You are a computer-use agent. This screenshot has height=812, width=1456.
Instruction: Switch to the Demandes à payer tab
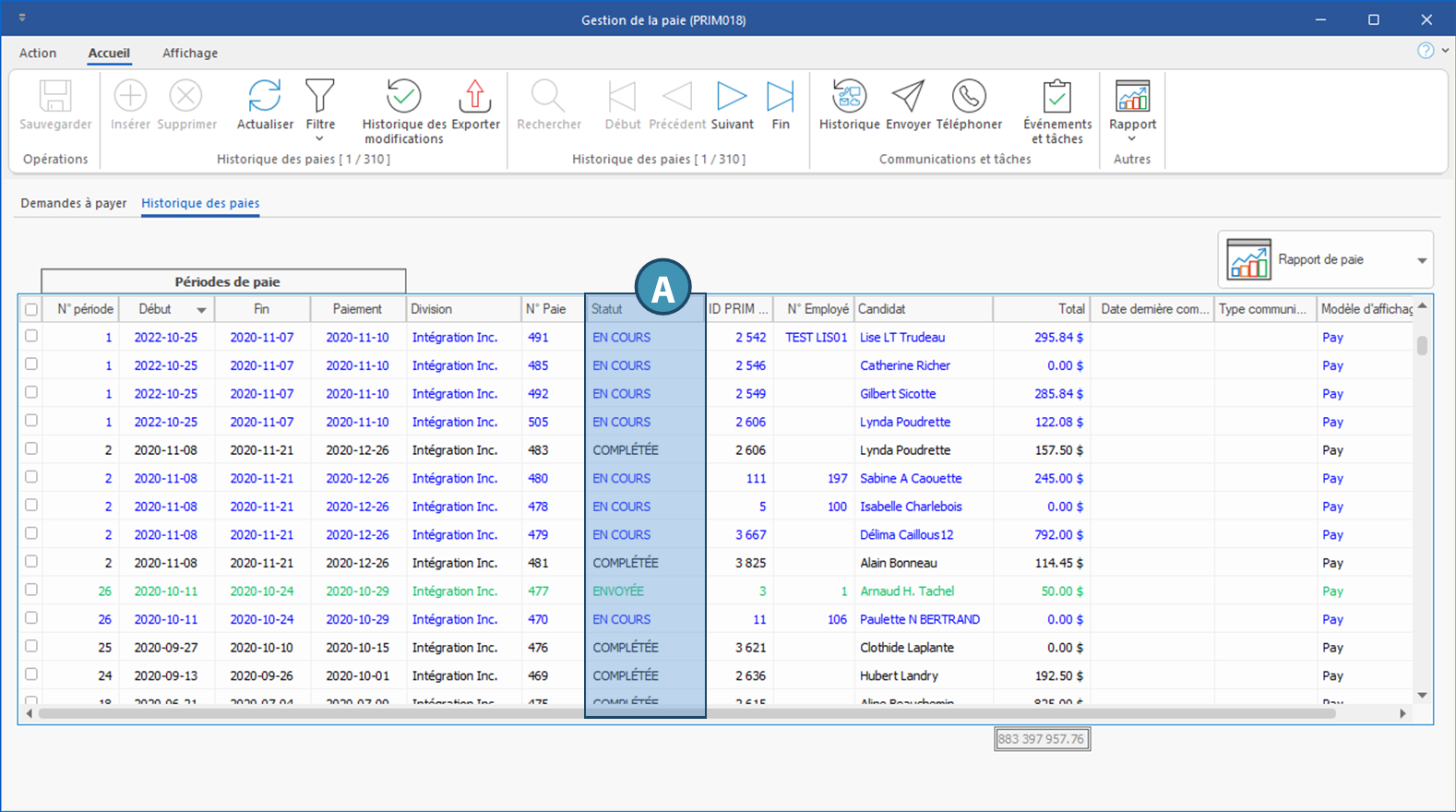(74, 203)
